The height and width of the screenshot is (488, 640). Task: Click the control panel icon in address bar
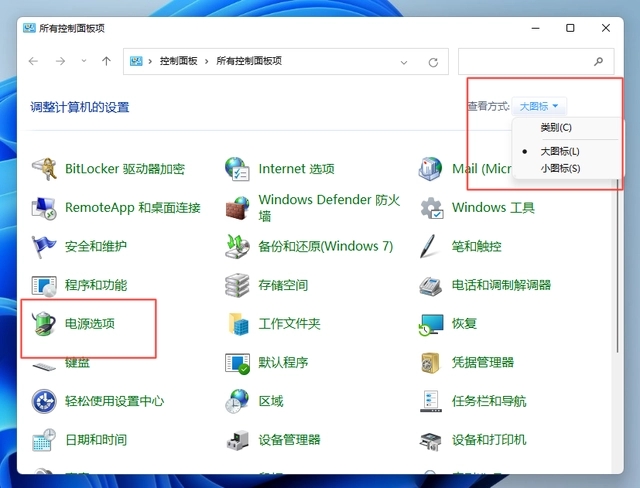coord(136,61)
